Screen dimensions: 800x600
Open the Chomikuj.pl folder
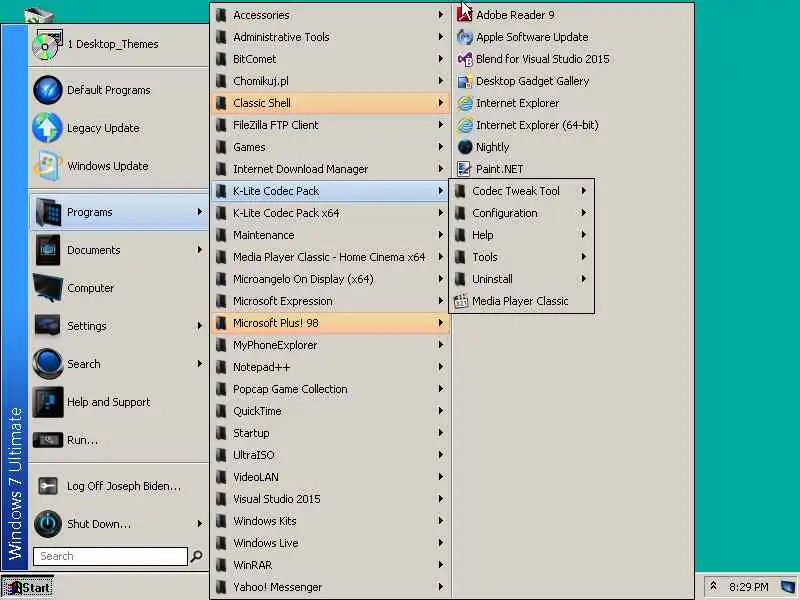pos(330,81)
